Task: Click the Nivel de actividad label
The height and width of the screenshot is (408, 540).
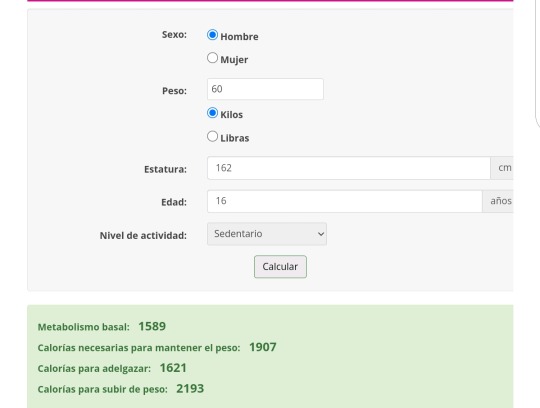Action: [143, 236]
